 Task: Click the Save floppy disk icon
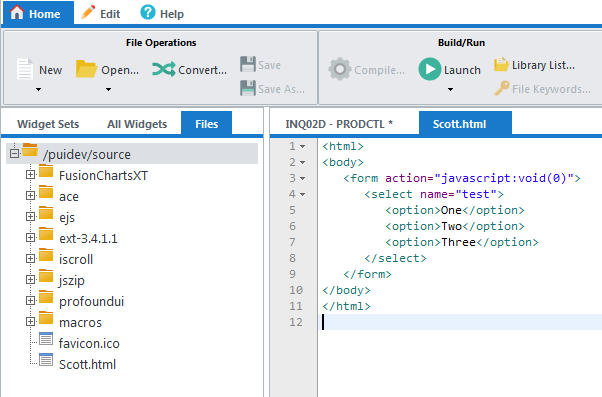click(x=248, y=64)
